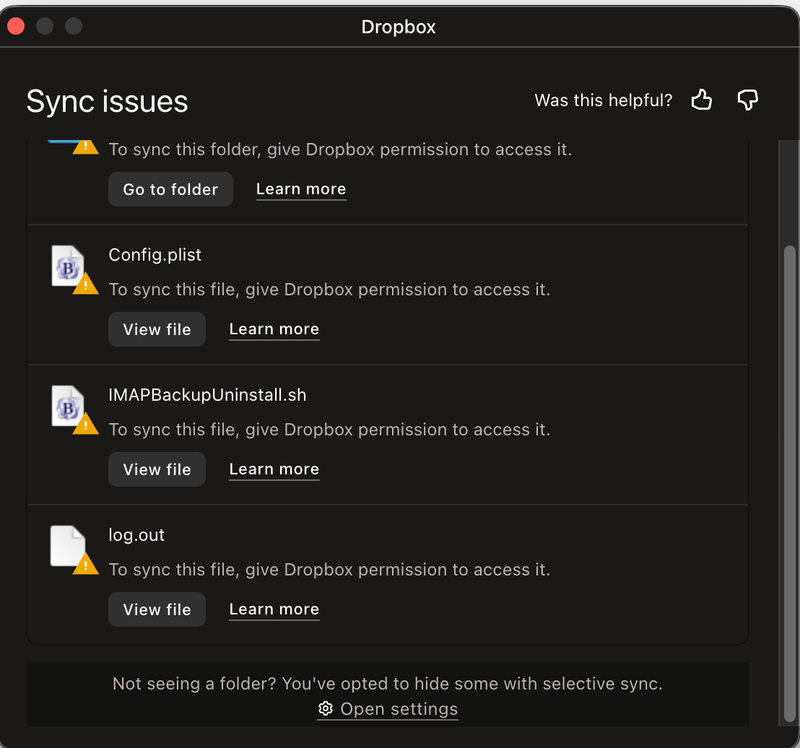Click the warning badge on log.out icon

tap(86, 565)
